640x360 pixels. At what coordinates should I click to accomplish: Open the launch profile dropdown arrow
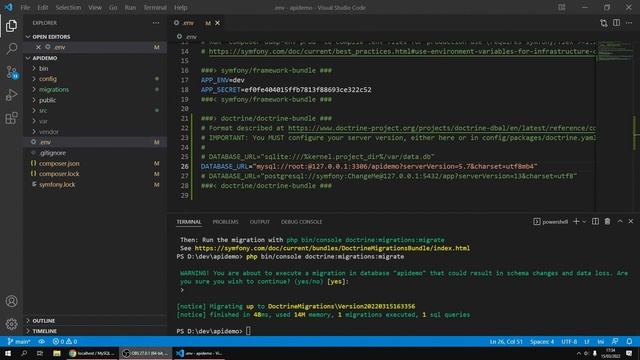coord(584,221)
